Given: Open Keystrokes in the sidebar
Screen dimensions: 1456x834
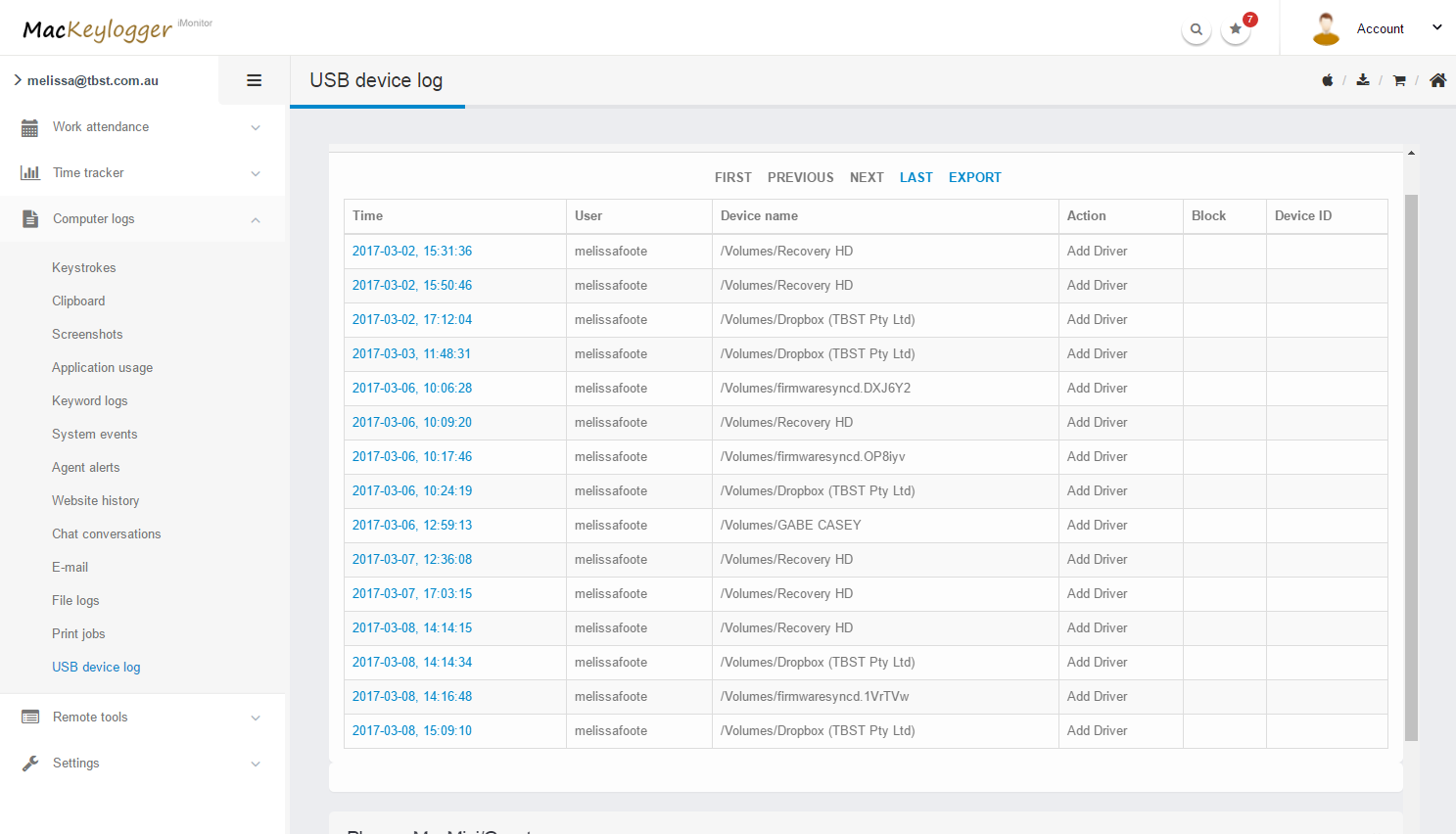Looking at the screenshot, I should (x=84, y=268).
